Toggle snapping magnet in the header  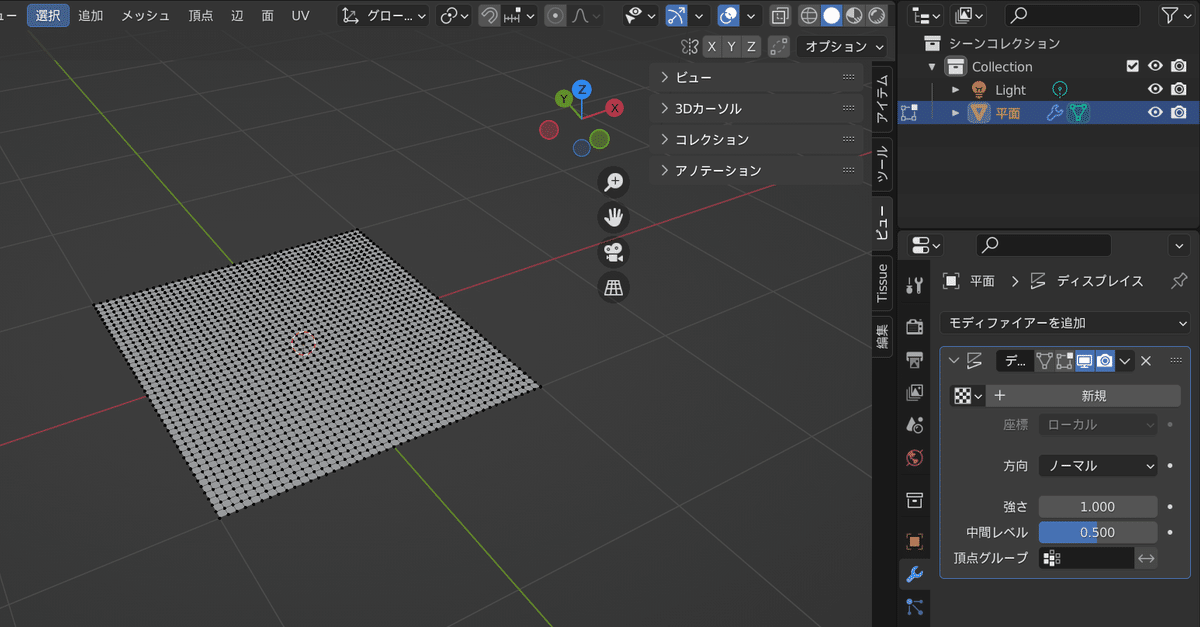tap(490, 16)
